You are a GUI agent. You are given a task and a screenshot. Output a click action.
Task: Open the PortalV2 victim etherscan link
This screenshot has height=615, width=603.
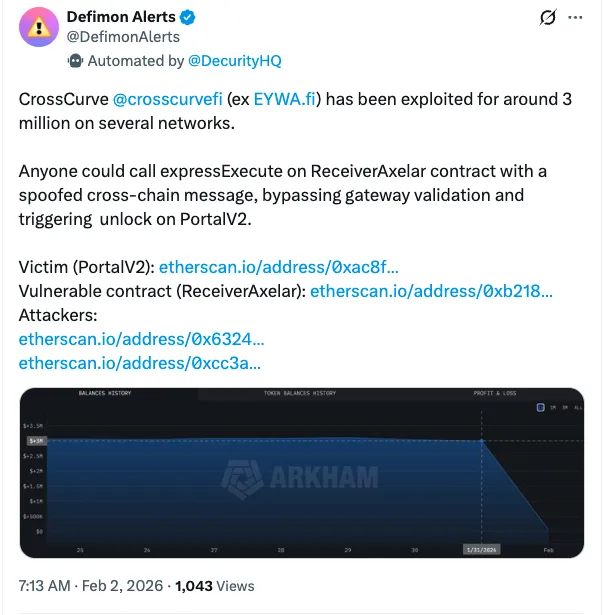click(279, 268)
